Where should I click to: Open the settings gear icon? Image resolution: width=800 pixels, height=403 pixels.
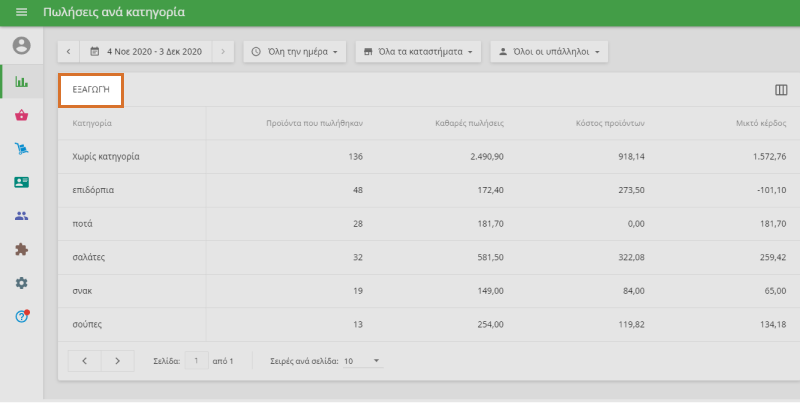[x=21, y=283]
